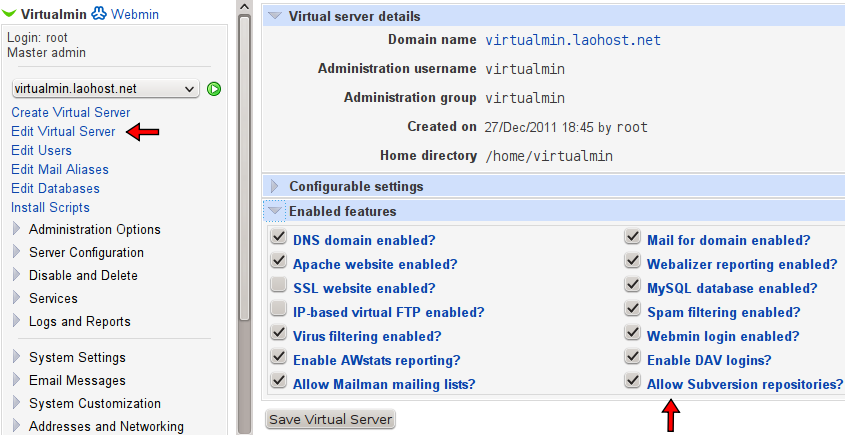Viewport: 845px width, 435px height.
Task: Expand Disable and Delete menu
Action: pyautogui.click(x=83, y=275)
